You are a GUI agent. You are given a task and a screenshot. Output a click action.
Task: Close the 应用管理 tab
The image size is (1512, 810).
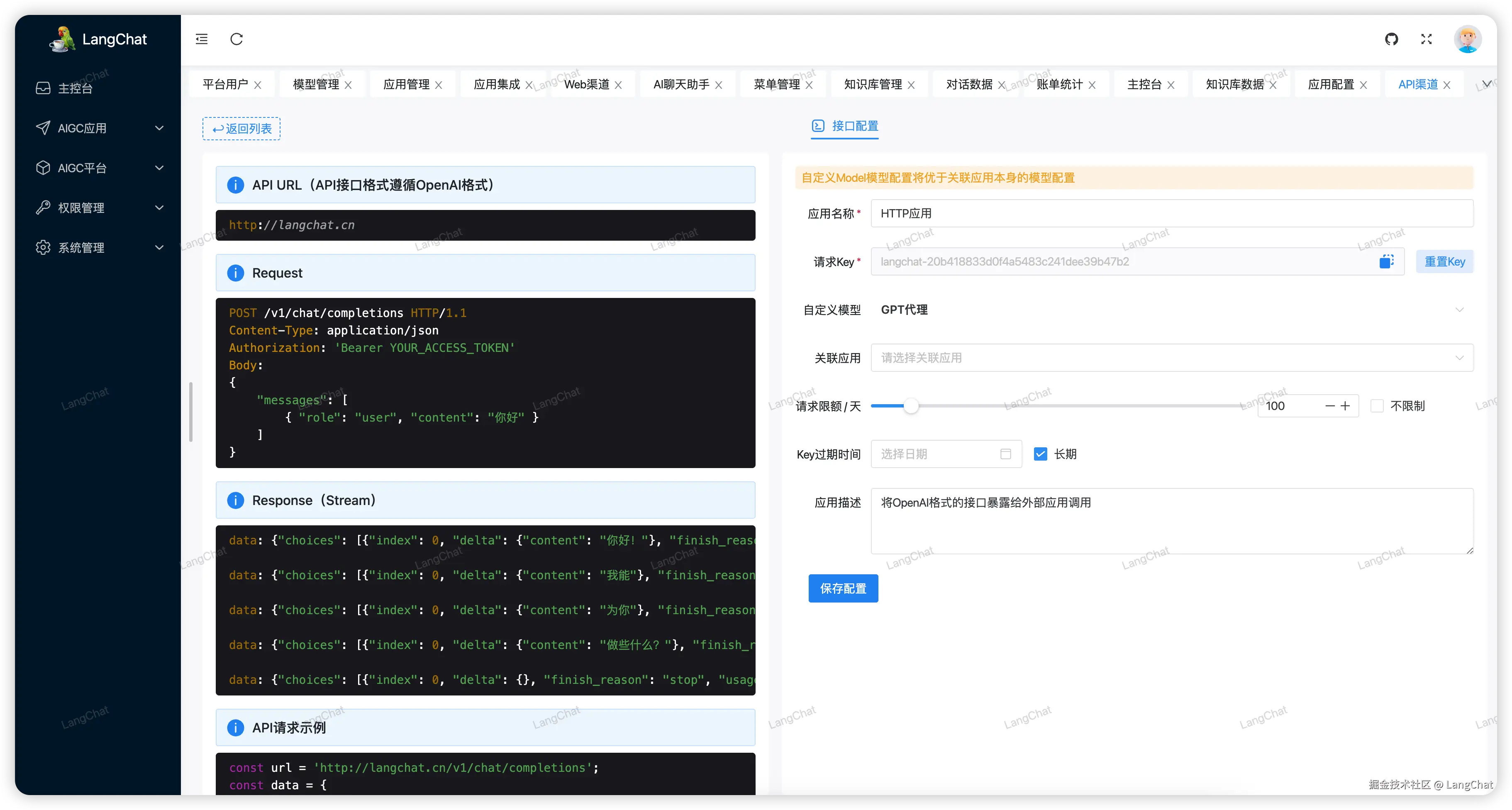[x=439, y=85]
